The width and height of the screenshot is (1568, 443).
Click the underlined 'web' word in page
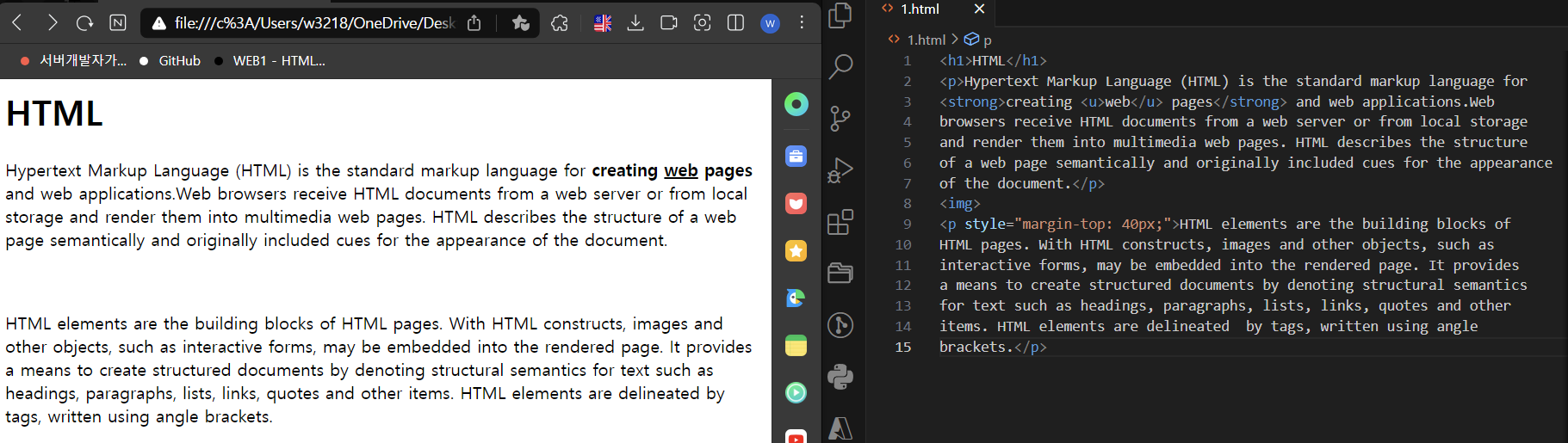pyautogui.click(x=681, y=170)
